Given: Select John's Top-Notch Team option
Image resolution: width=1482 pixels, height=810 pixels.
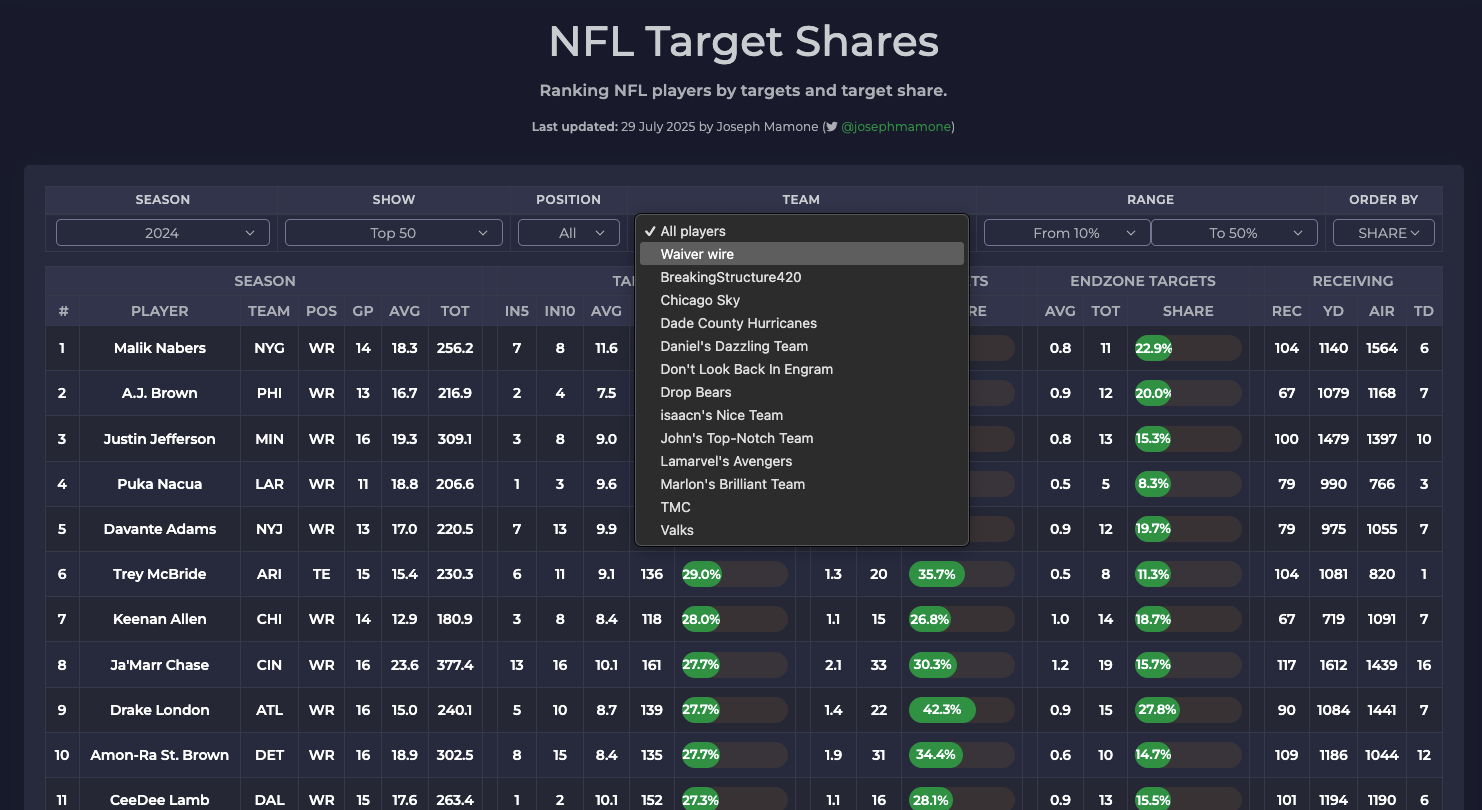Looking at the screenshot, I should [x=802, y=438].
